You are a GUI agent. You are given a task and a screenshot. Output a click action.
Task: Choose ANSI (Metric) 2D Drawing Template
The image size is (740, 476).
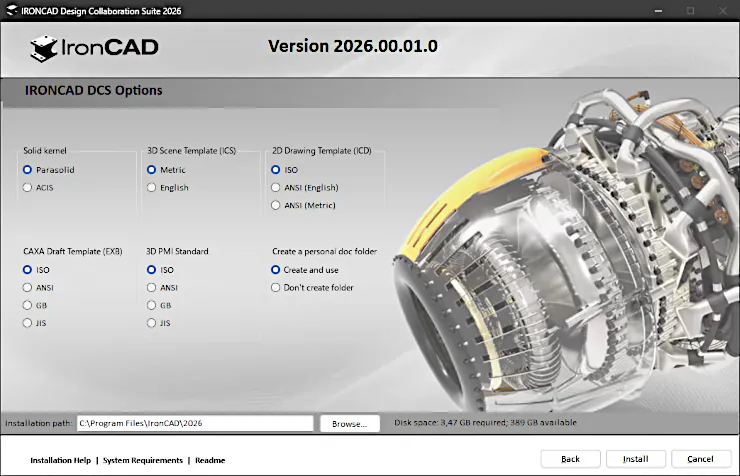(x=276, y=205)
